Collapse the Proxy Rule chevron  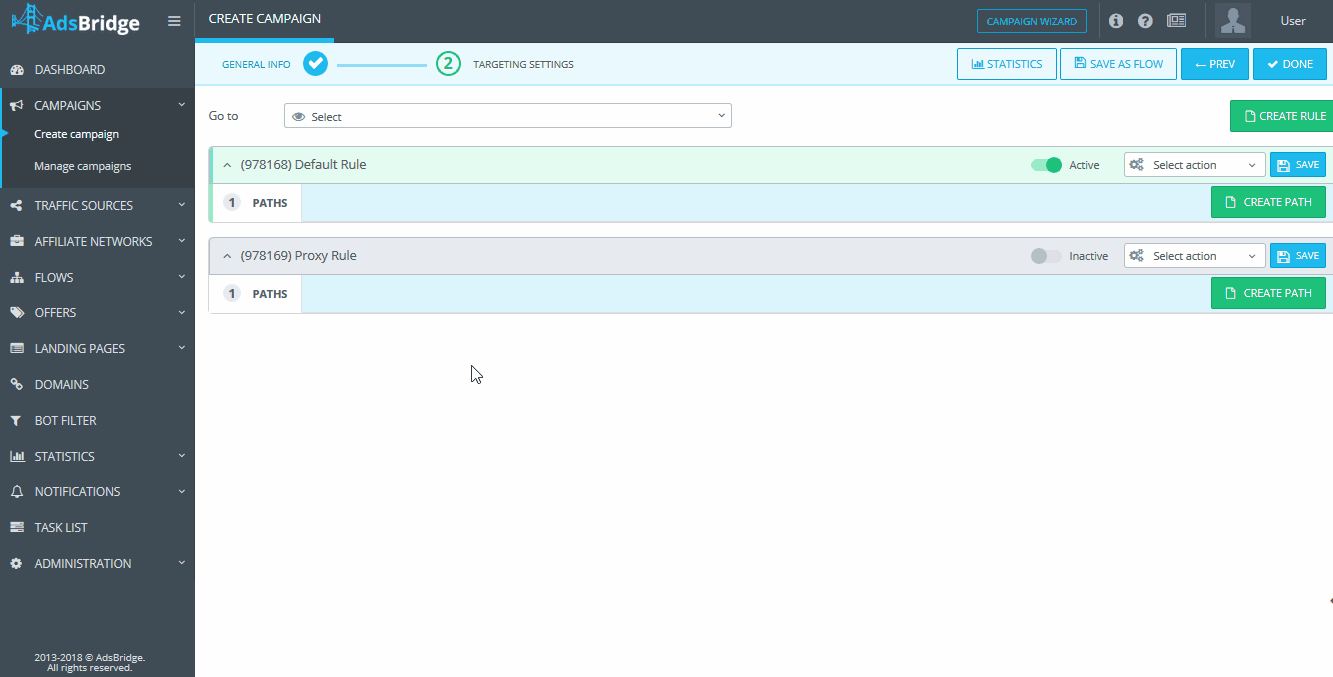tap(226, 256)
